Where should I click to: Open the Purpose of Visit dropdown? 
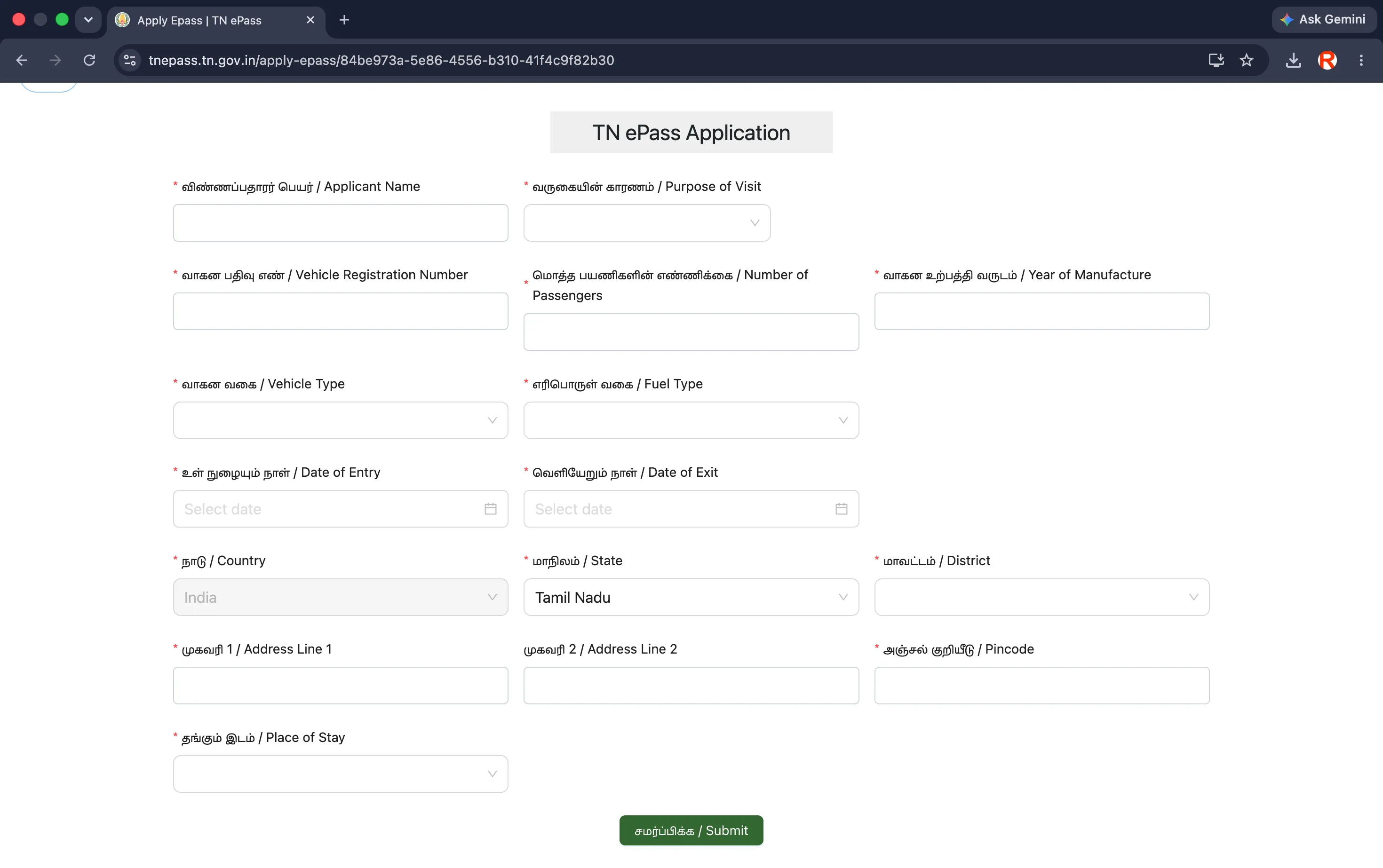coord(647,223)
